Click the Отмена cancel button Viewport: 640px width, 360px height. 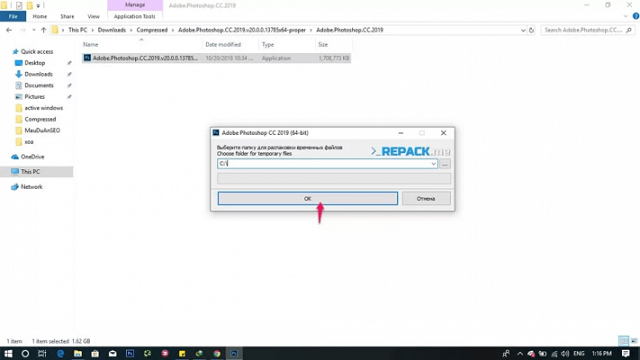click(x=426, y=198)
